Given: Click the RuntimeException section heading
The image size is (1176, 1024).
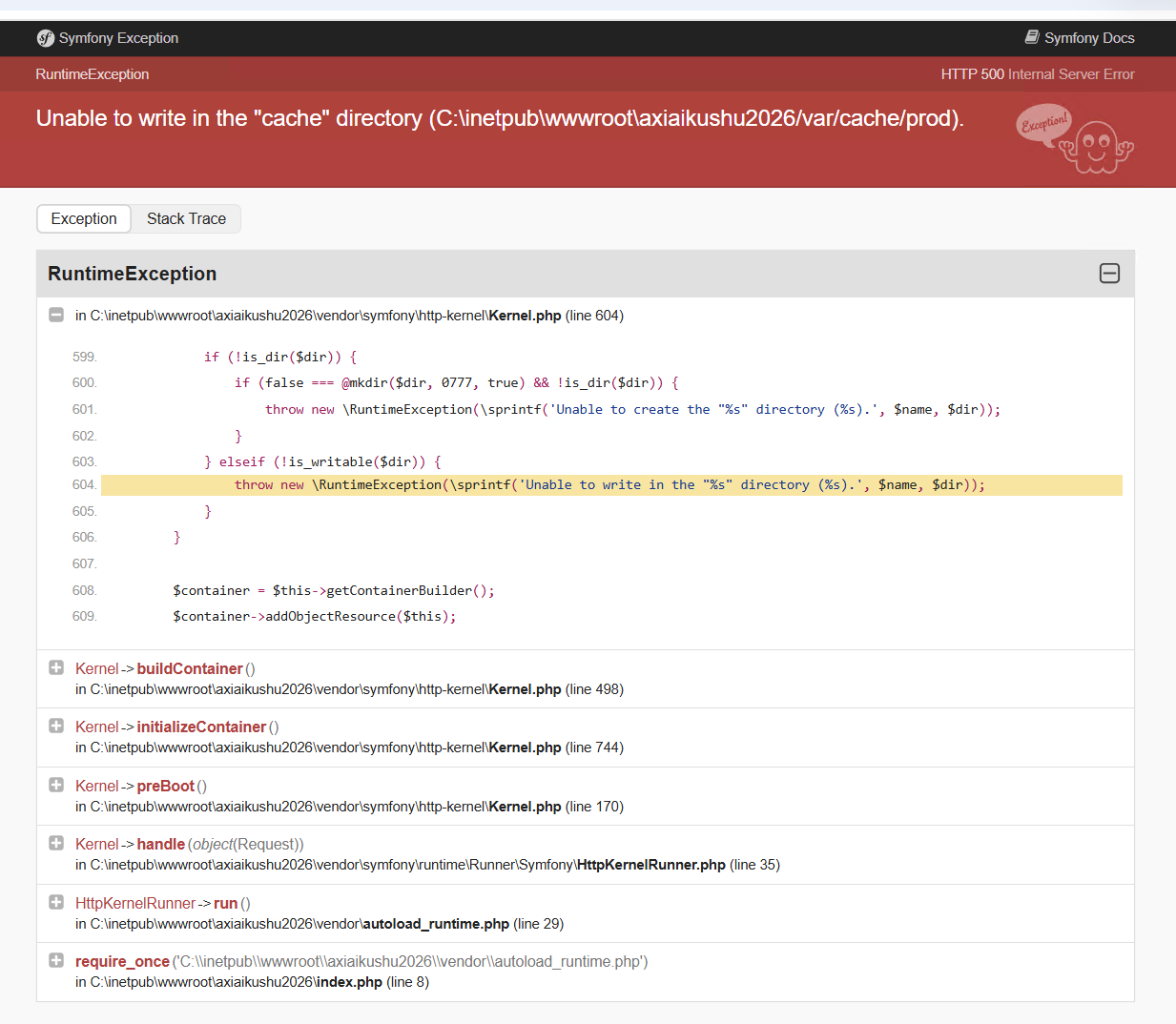Looking at the screenshot, I should 132,274.
